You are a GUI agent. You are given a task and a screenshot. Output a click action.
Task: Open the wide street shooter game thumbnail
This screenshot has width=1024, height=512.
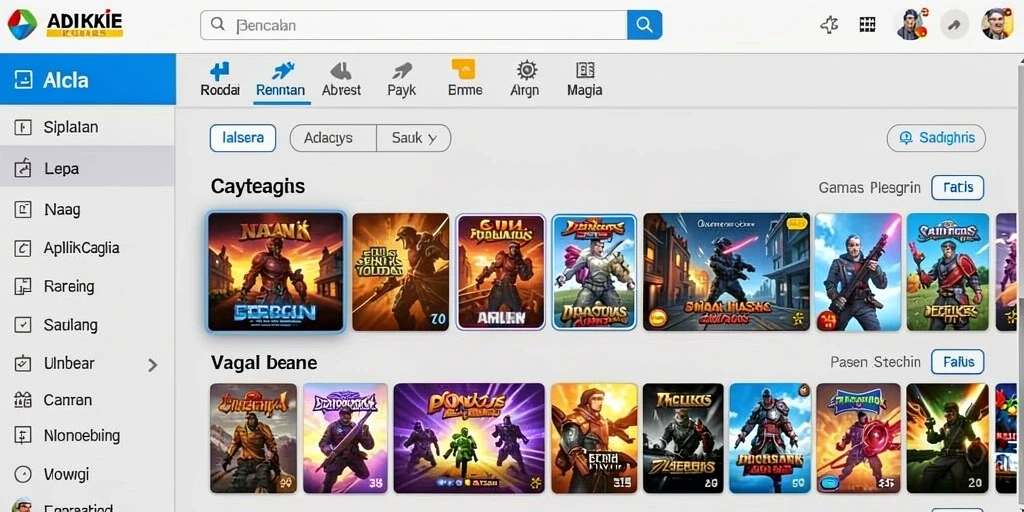(726, 272)
